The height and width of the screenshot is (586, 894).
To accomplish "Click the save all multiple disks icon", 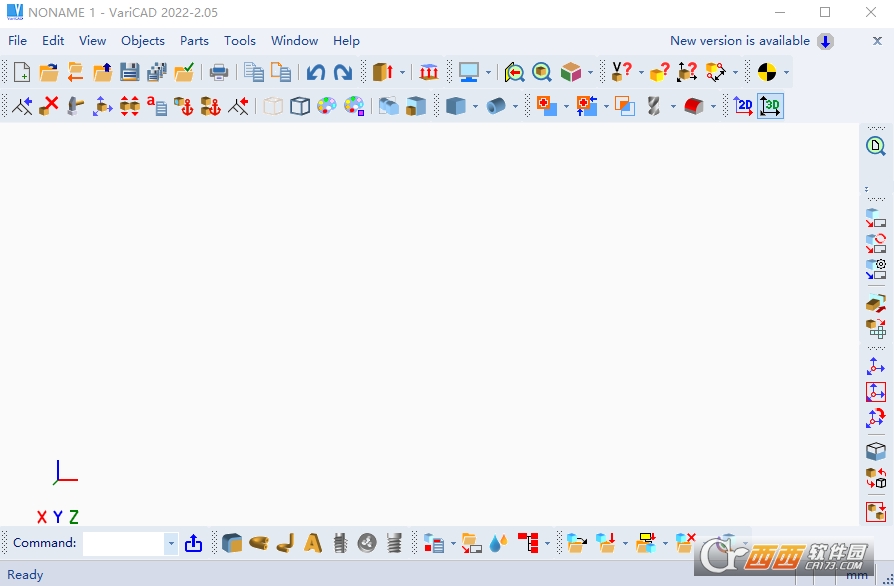I will point(157,72).
